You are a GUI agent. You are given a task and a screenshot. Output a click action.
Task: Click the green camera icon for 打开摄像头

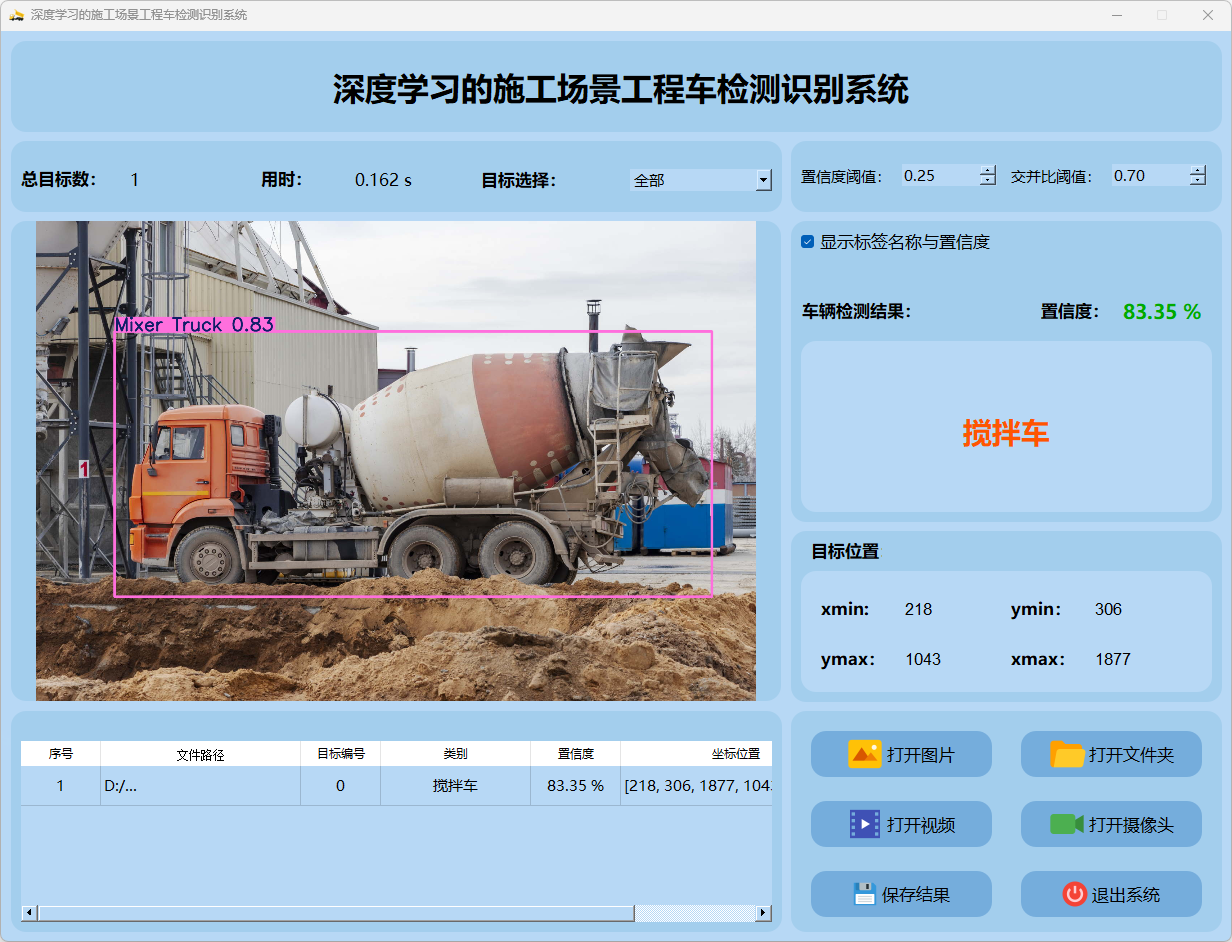click(x=1066, y=824)
